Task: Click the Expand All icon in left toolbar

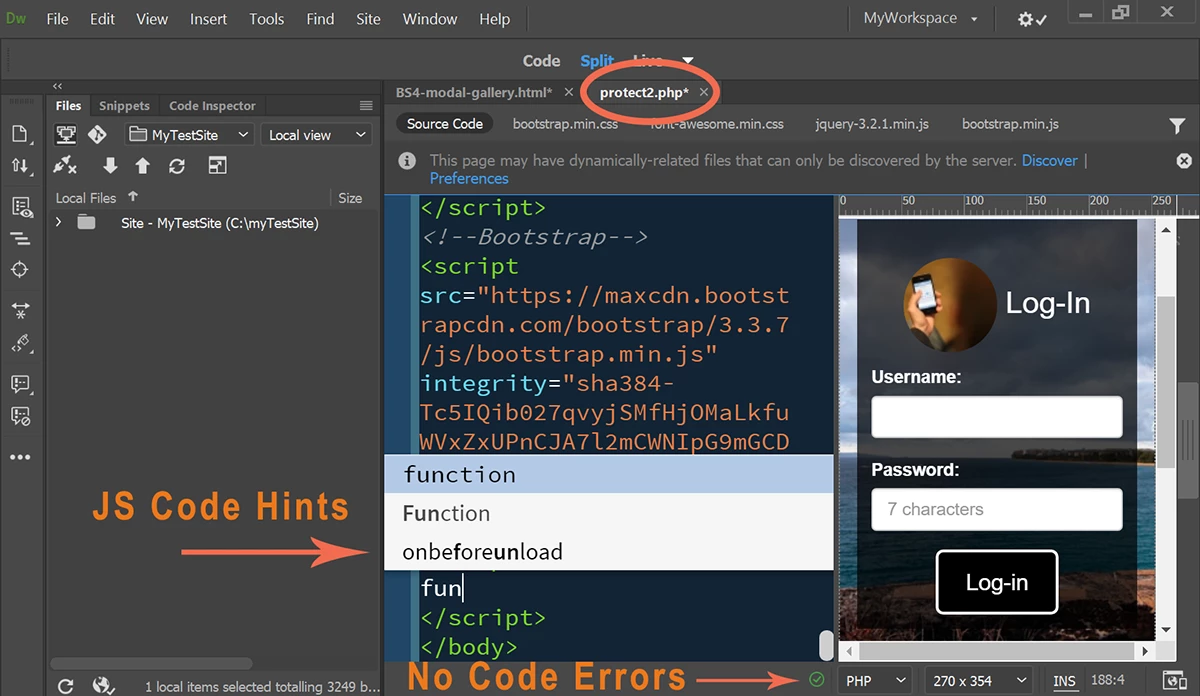Action: click(21, 311)
